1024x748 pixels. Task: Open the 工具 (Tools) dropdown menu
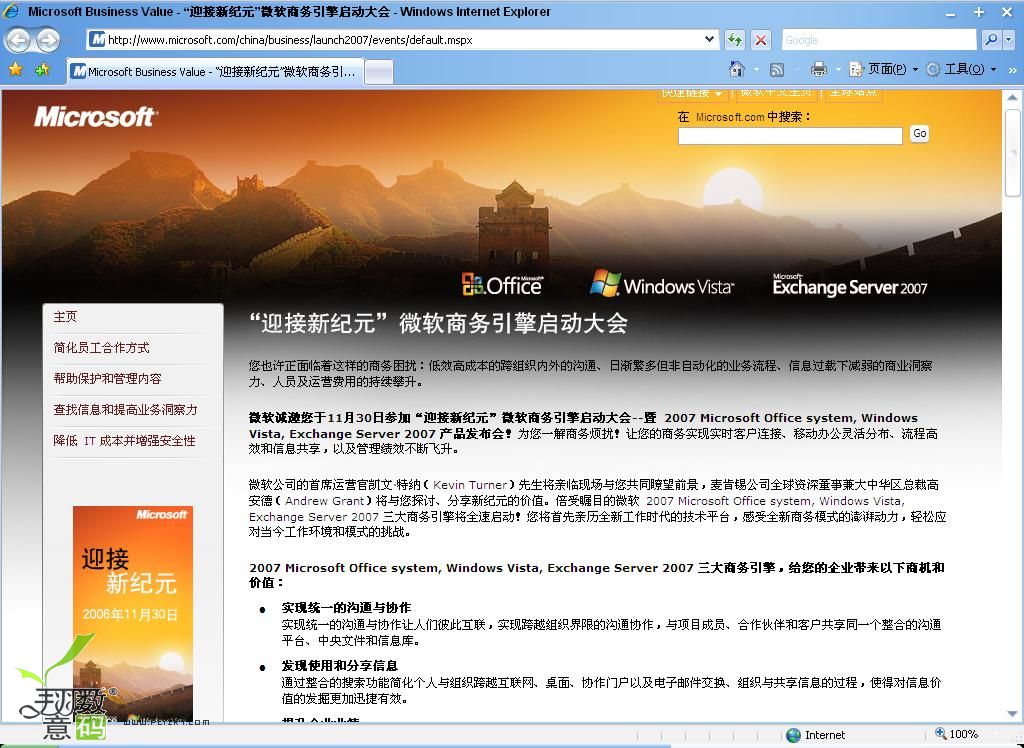[961, 69]
